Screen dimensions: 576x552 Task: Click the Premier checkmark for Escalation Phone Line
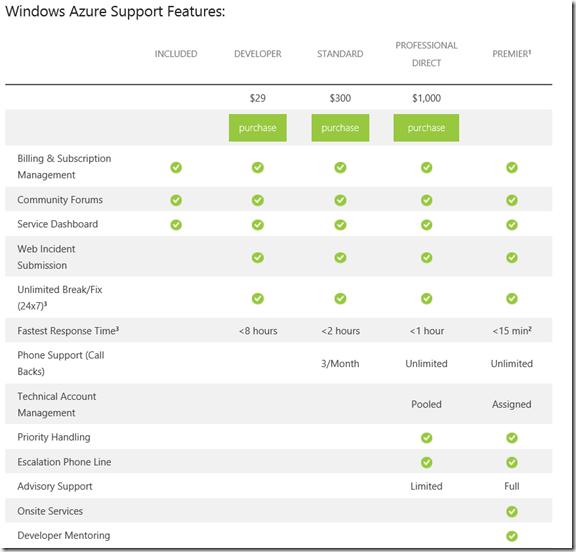512,462
